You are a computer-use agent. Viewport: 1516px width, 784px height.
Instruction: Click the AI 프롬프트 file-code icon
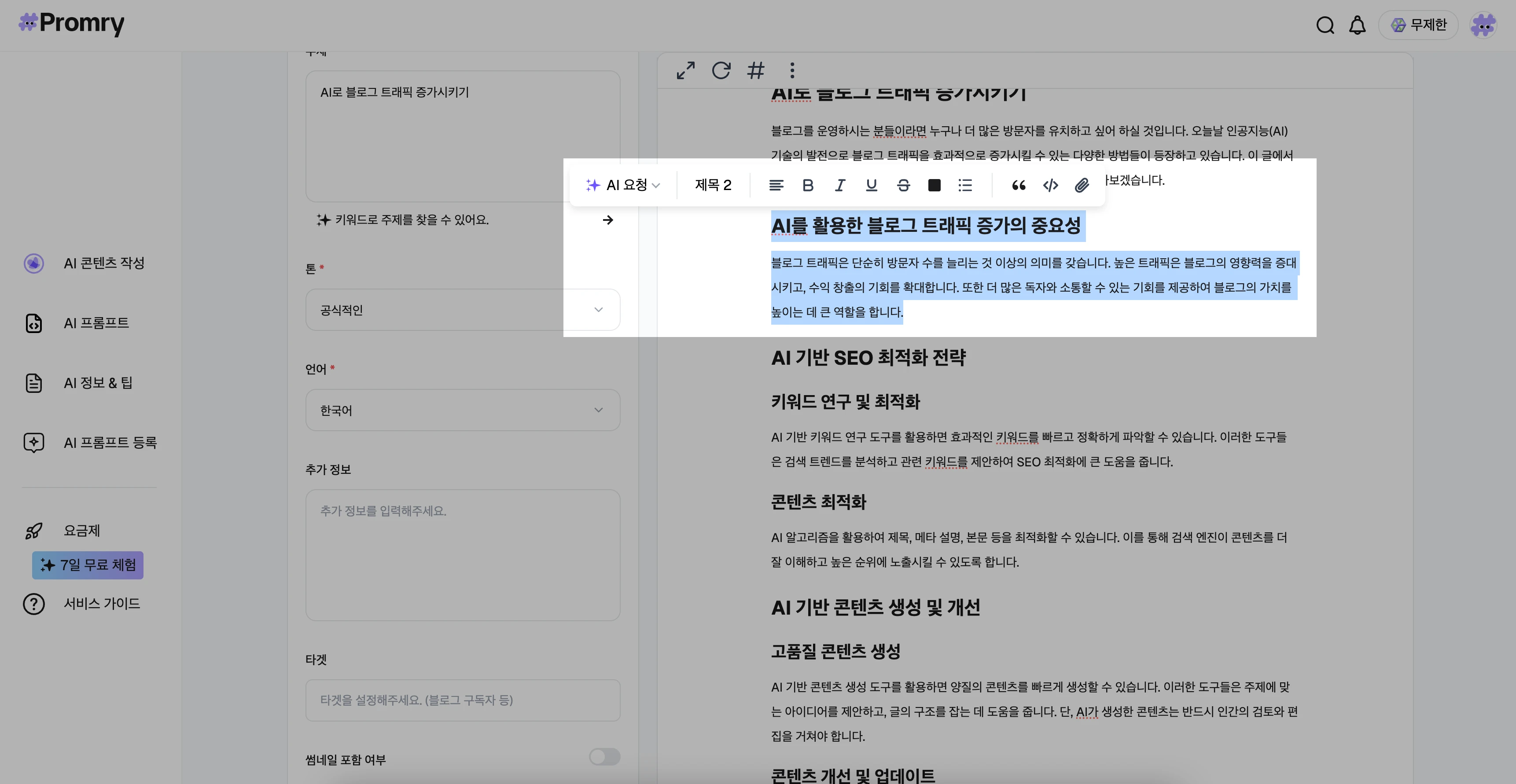33,323
